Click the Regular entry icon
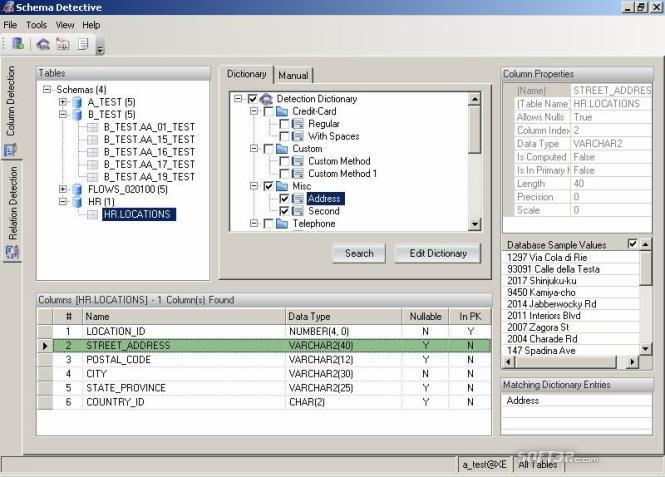This screenshot has width=665, height=477. tap(298, 124)
